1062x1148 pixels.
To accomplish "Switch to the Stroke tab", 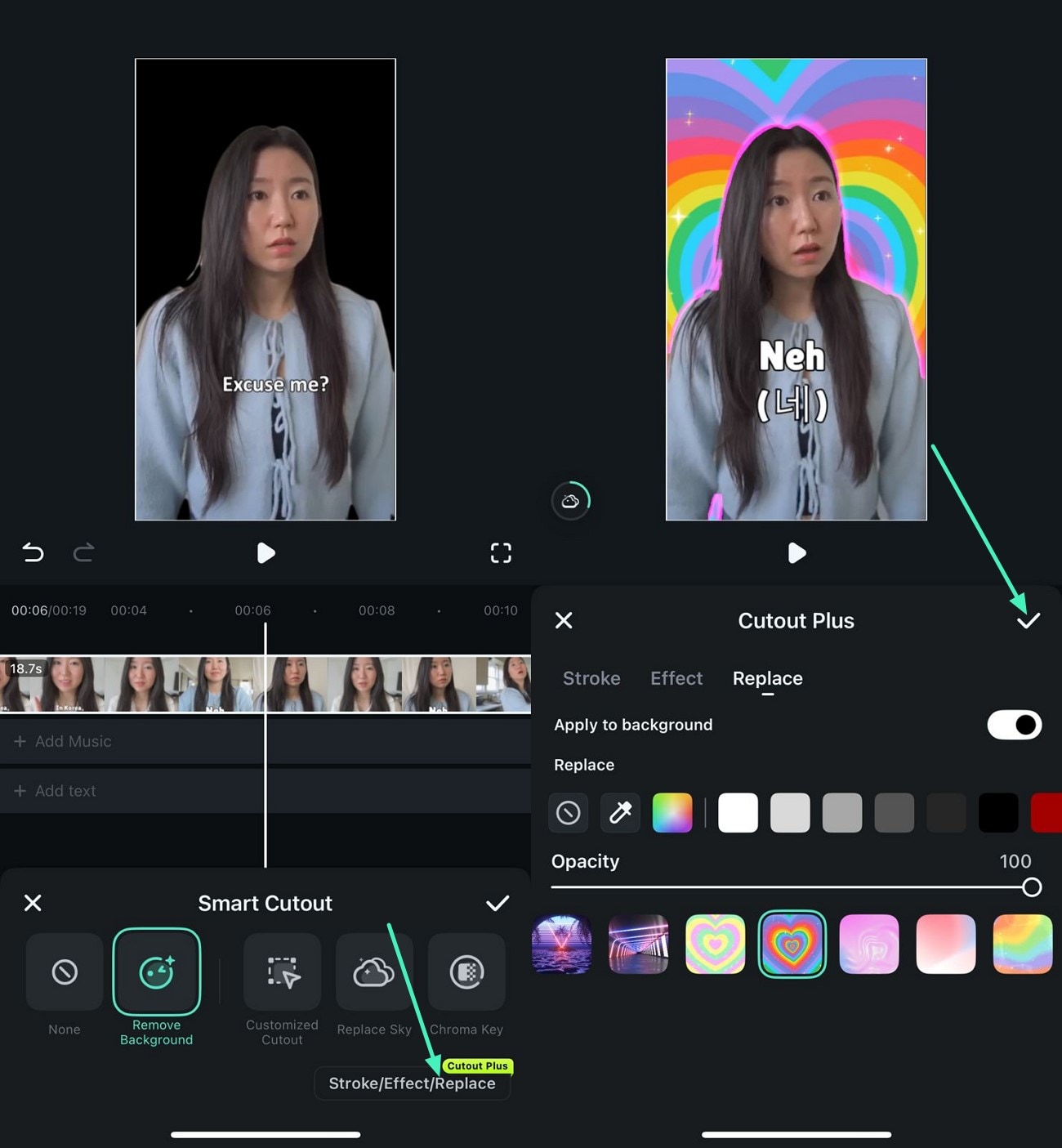I will pyautogui.click(x=591, y=678).
